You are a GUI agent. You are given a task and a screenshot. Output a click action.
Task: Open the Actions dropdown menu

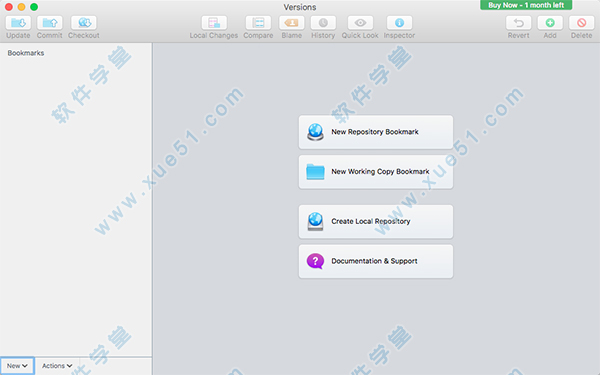click(x=57, y=366)
